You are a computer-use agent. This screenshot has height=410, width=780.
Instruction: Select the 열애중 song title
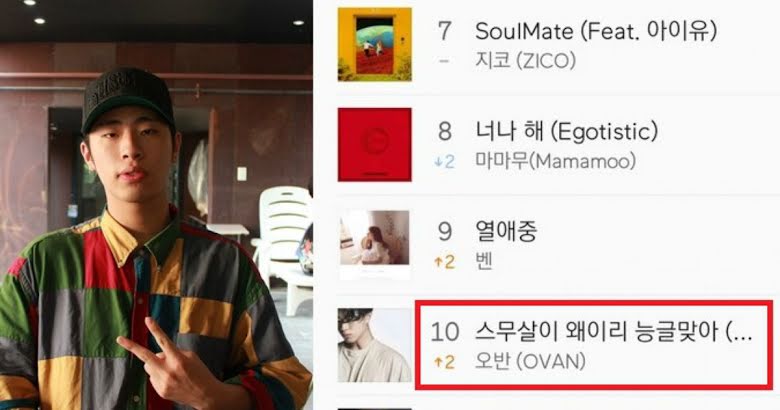(506, 231)
